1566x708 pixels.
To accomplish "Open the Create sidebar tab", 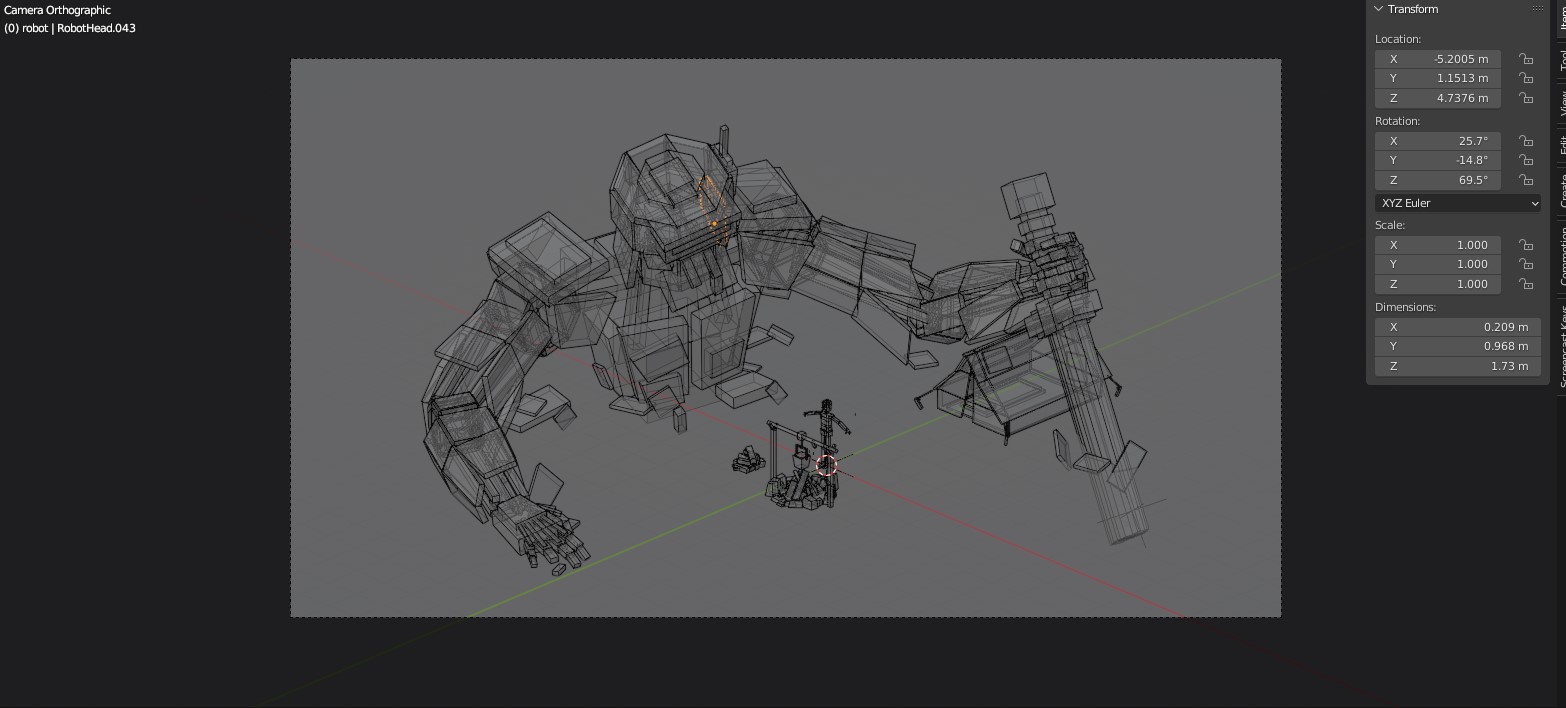I will (x=1559, y=190).
